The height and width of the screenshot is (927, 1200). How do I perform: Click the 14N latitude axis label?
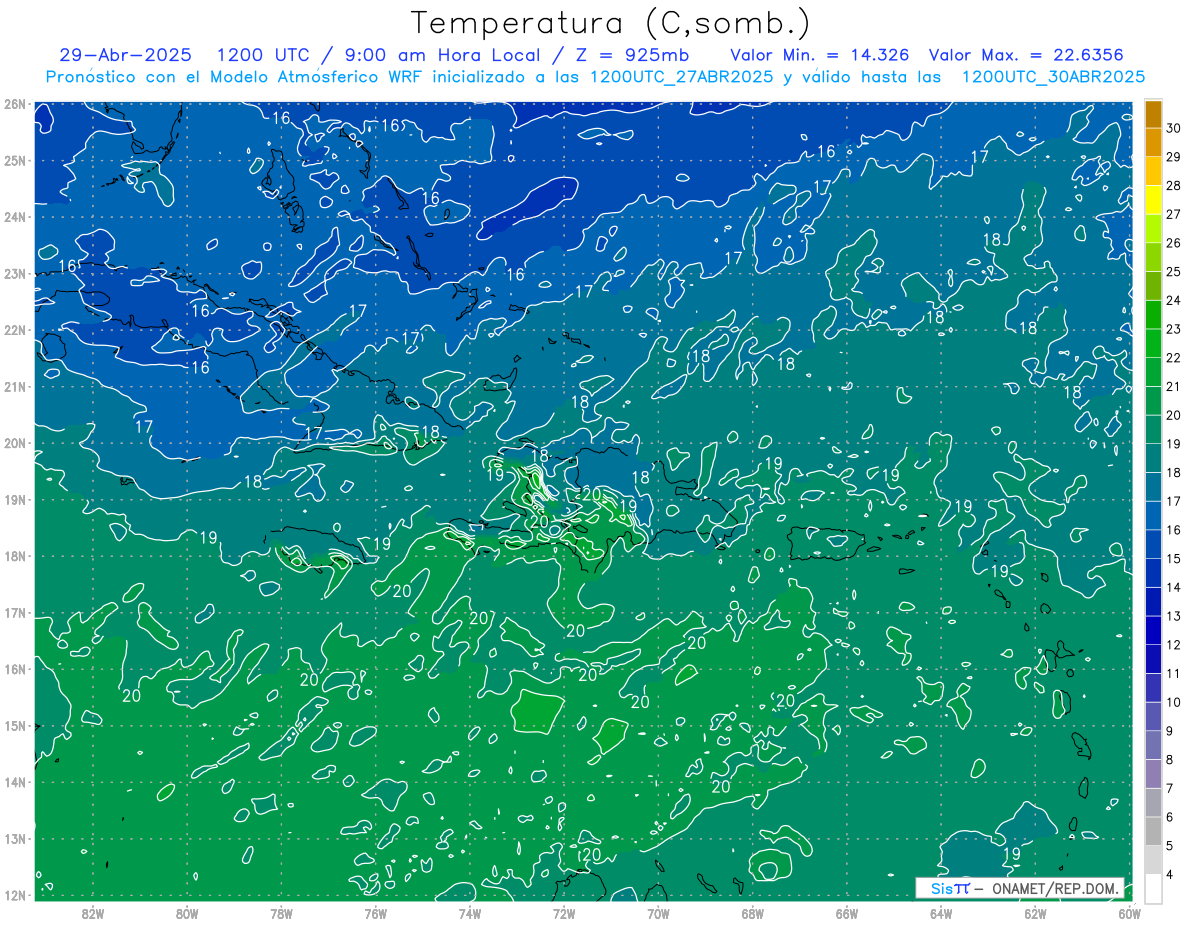[x=15, y=782]
